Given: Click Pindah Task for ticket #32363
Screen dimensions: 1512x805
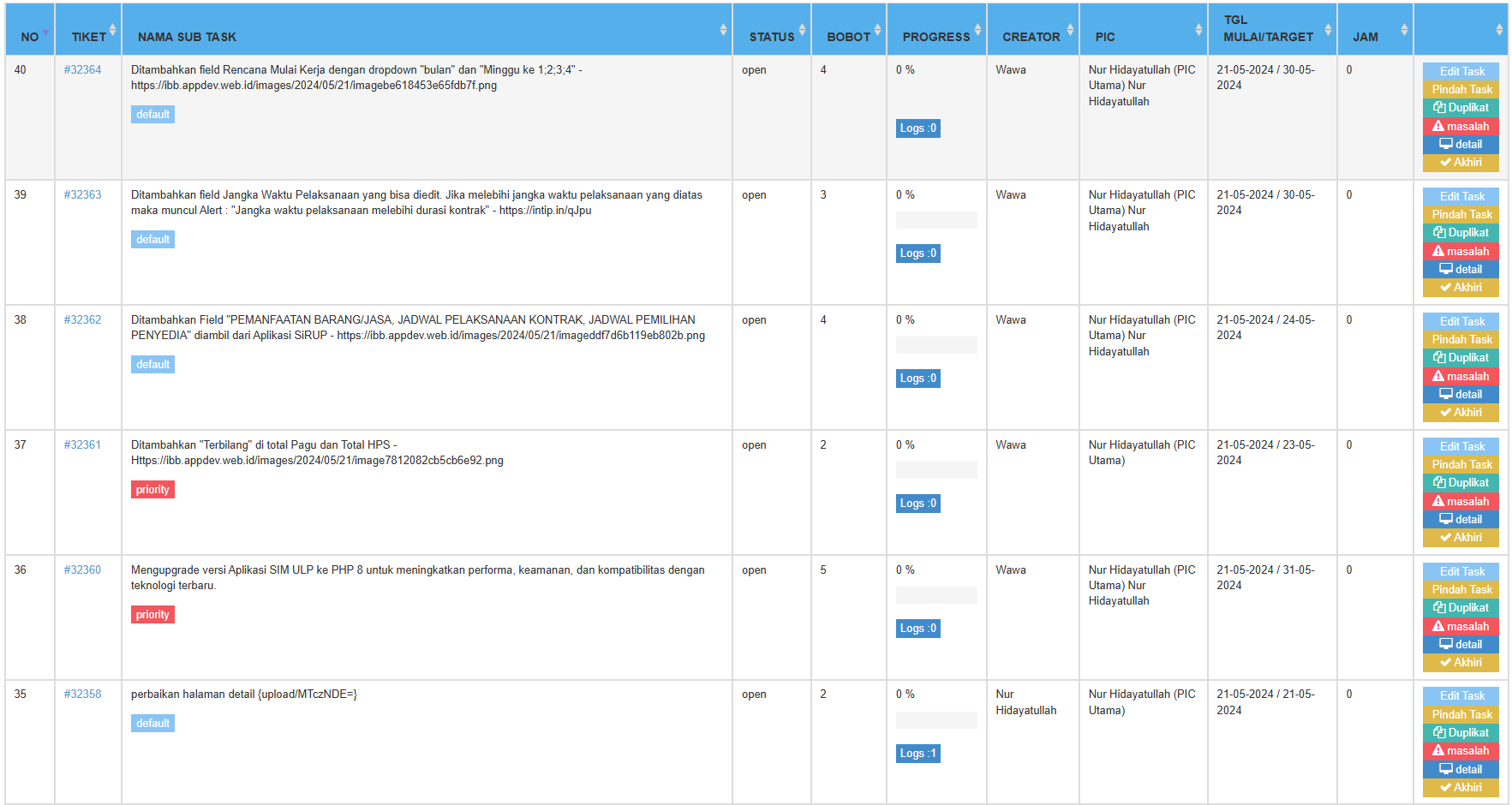Looking at the screenshot, I should tap(1461, 214).
